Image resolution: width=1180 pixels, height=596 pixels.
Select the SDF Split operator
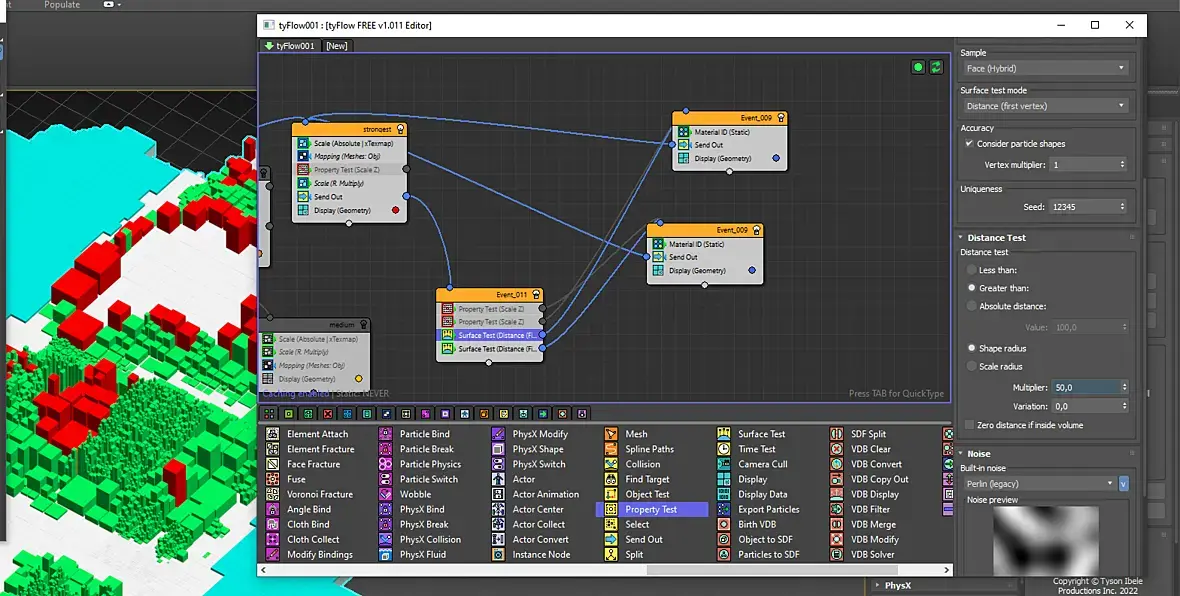tap(859, 434)
